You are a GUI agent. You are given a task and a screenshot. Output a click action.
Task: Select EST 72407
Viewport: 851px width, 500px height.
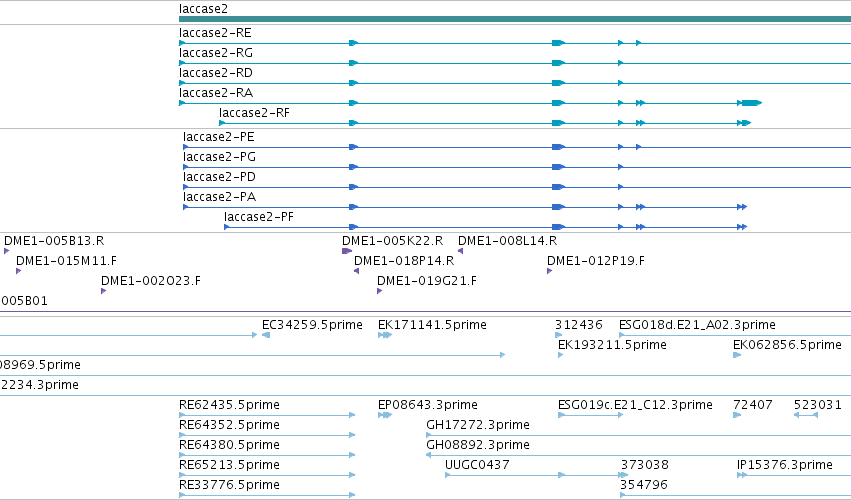752,405
